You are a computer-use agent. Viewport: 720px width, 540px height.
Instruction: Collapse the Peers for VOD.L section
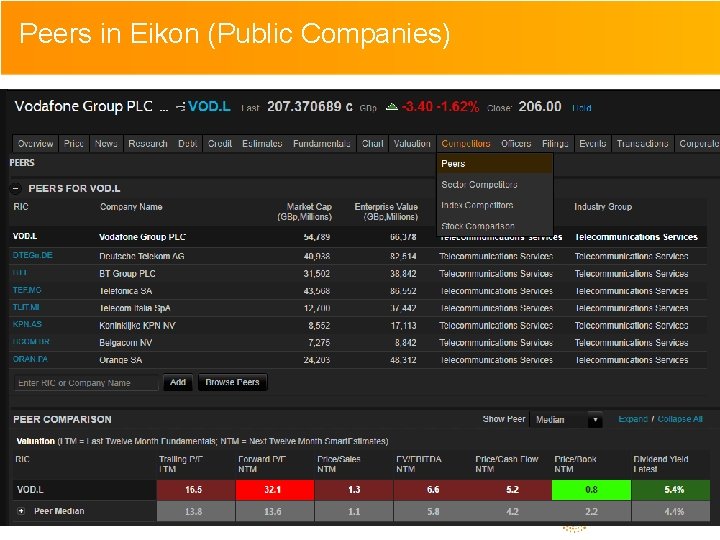[16, 188]
